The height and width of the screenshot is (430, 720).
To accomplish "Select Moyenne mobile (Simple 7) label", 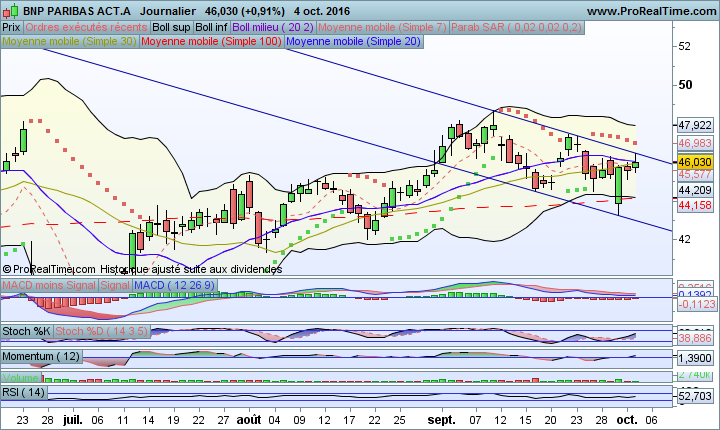I will coord(382,28).
